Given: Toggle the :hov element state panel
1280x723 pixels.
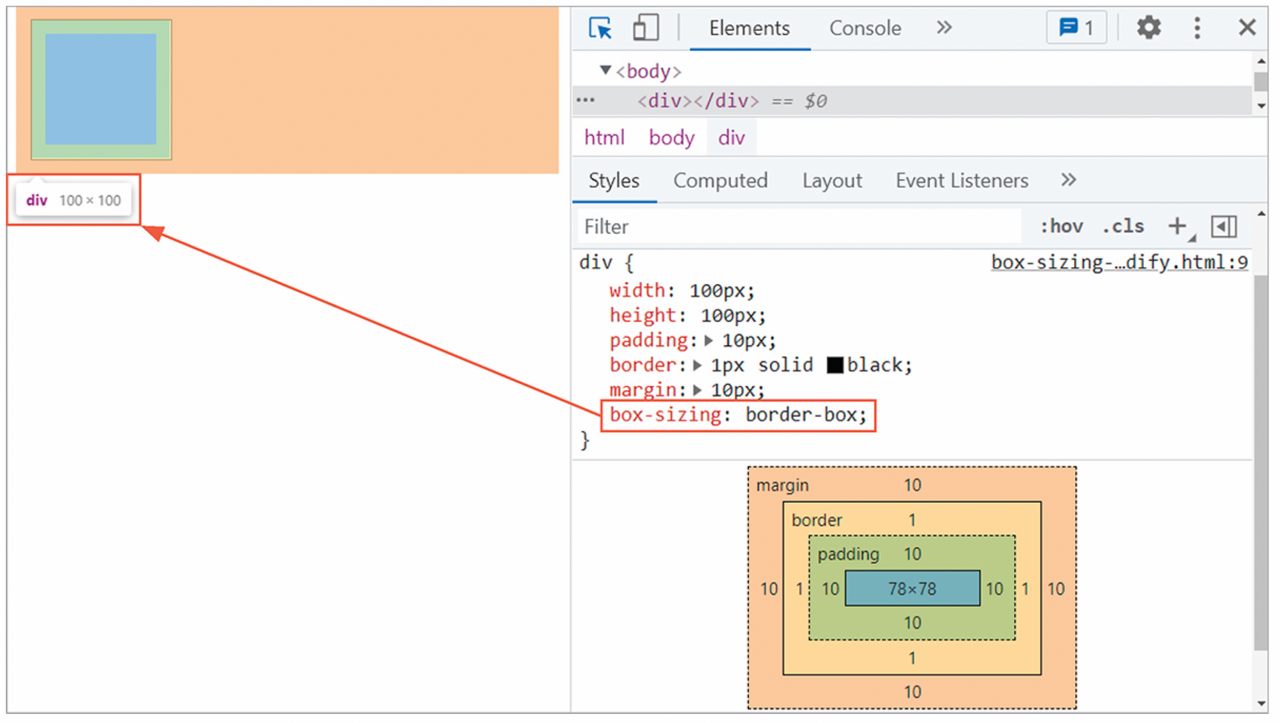Looking at the screenshot, I should coord(1061,227).
